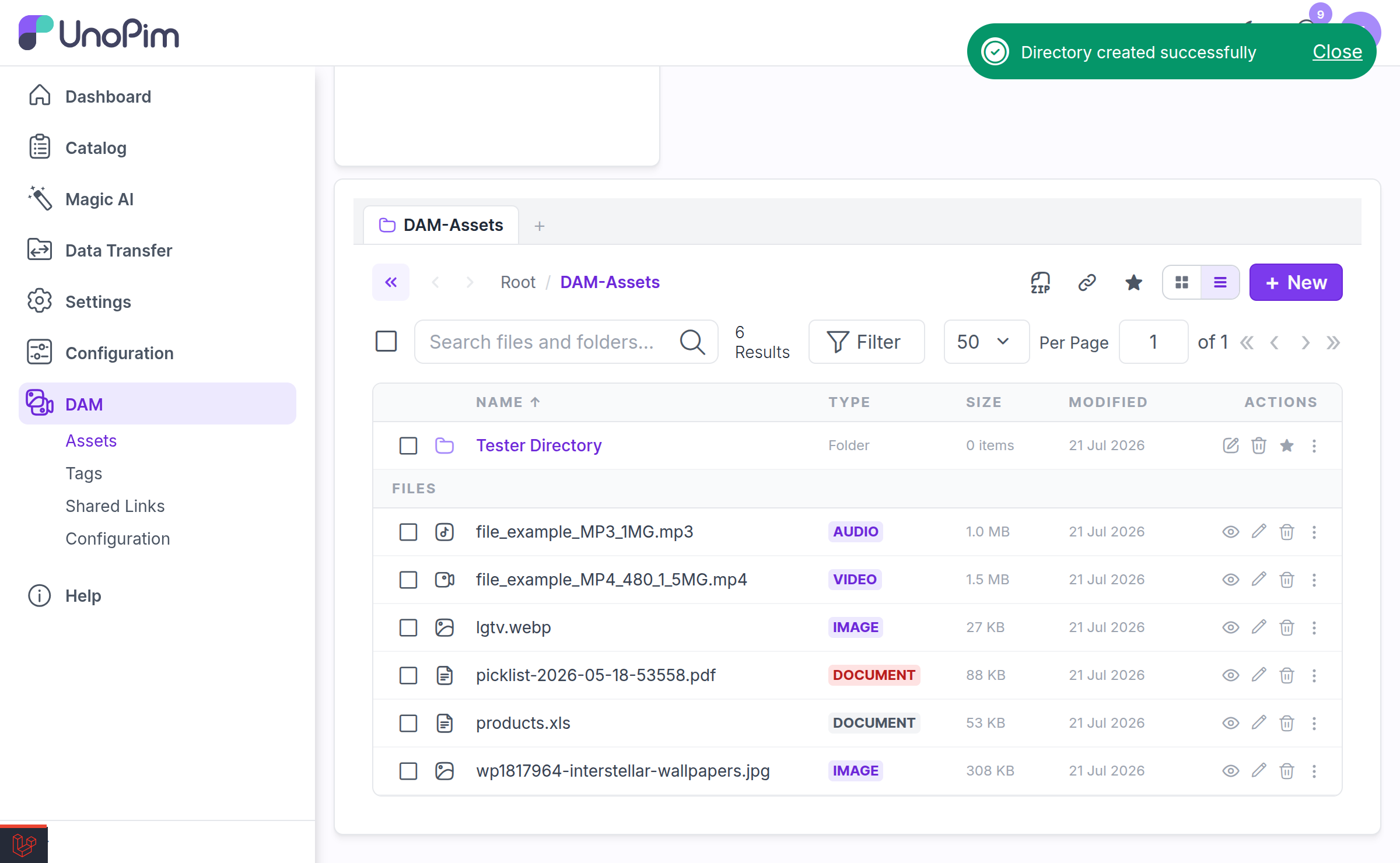Viewport: 1400px width, 863px height.
Task: Preview wp1817964-interstellar-wallpapers.jpg
Action: coord(1230,771)
